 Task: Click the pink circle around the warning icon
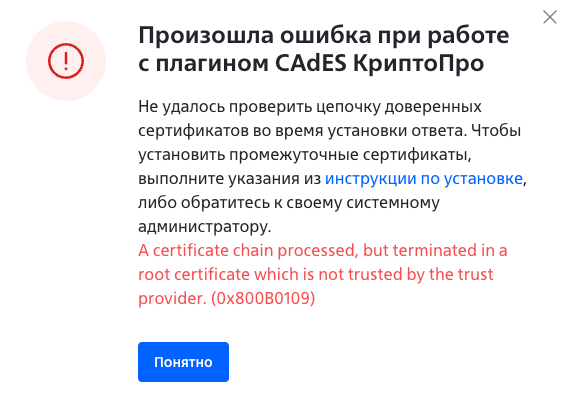pyautogui.click(x=66, y=61)
